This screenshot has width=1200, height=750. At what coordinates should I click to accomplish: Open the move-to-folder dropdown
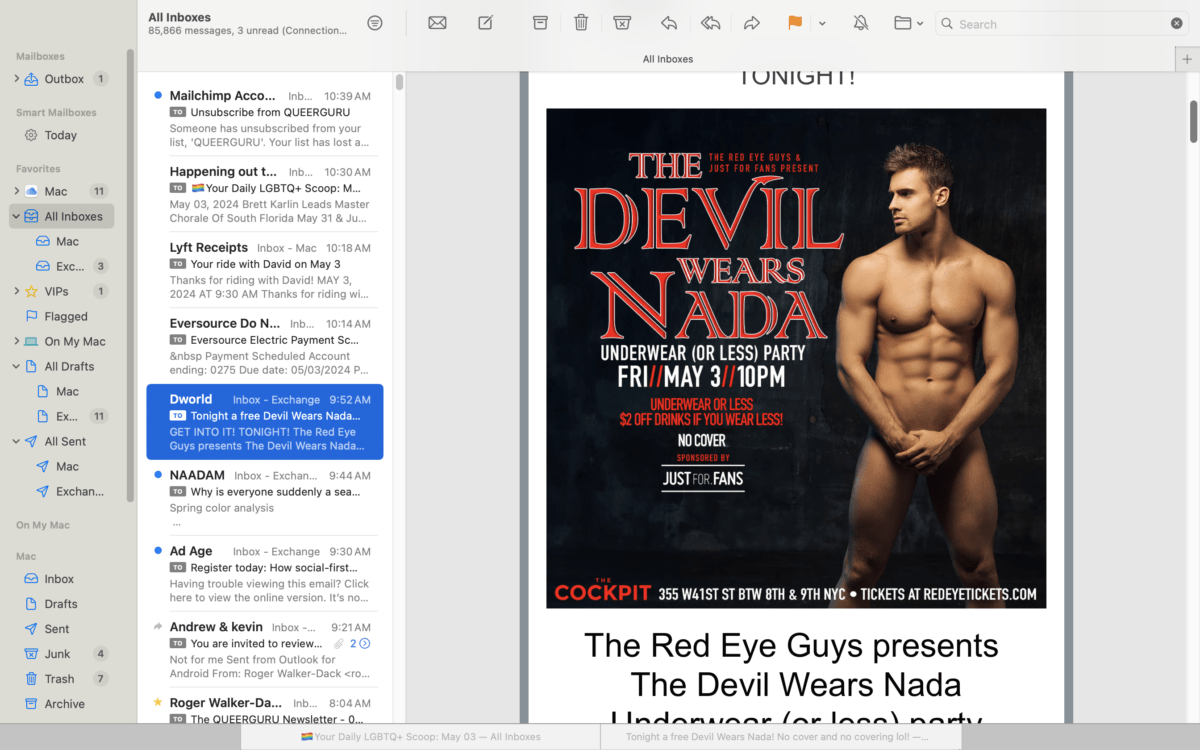[x=909, y=23]
